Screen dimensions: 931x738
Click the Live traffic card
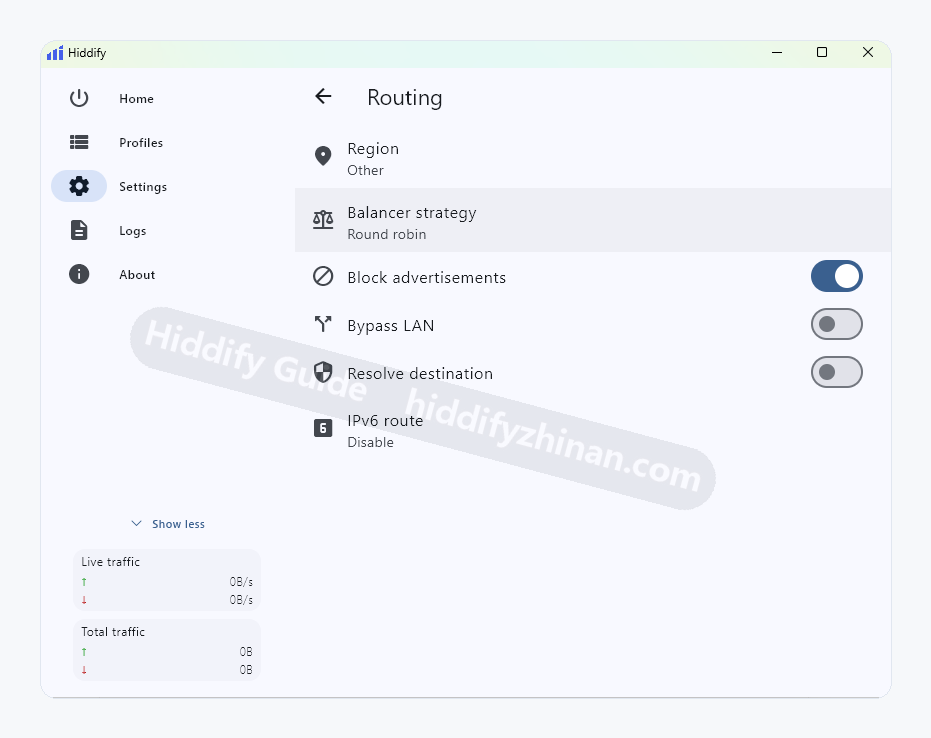click(x=167, y=580)
